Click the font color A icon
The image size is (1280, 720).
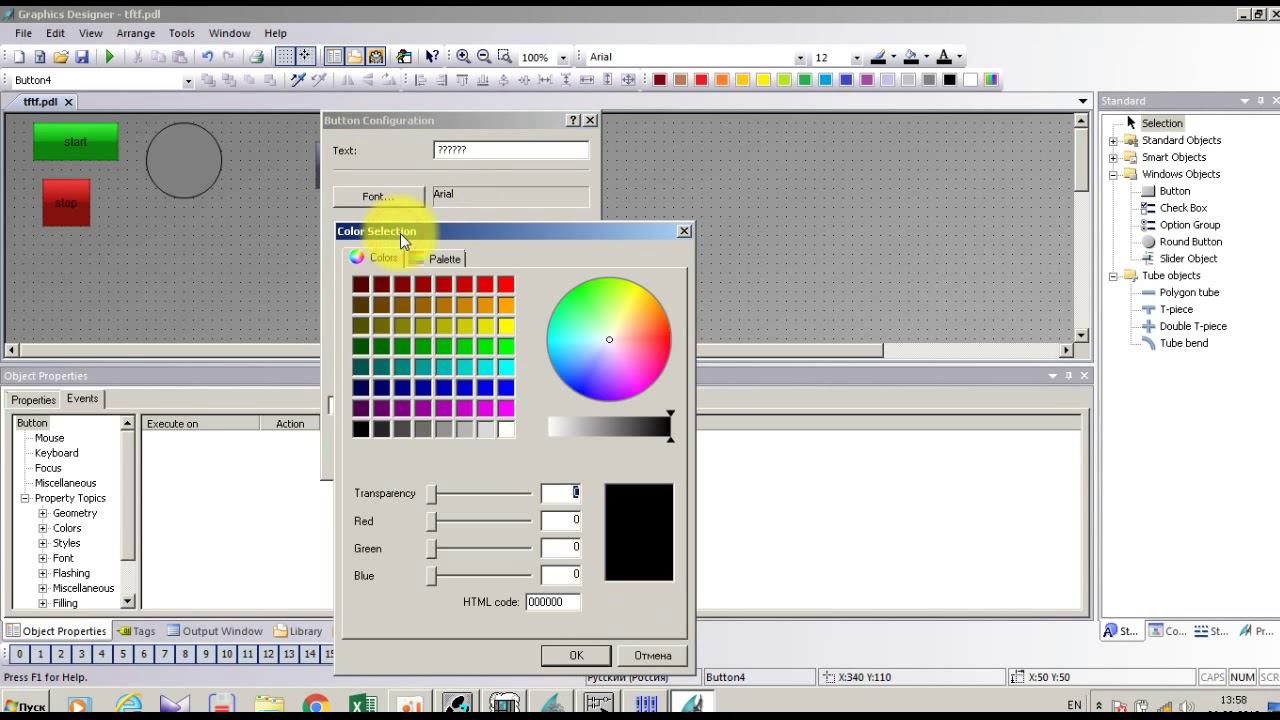(944, 57)
